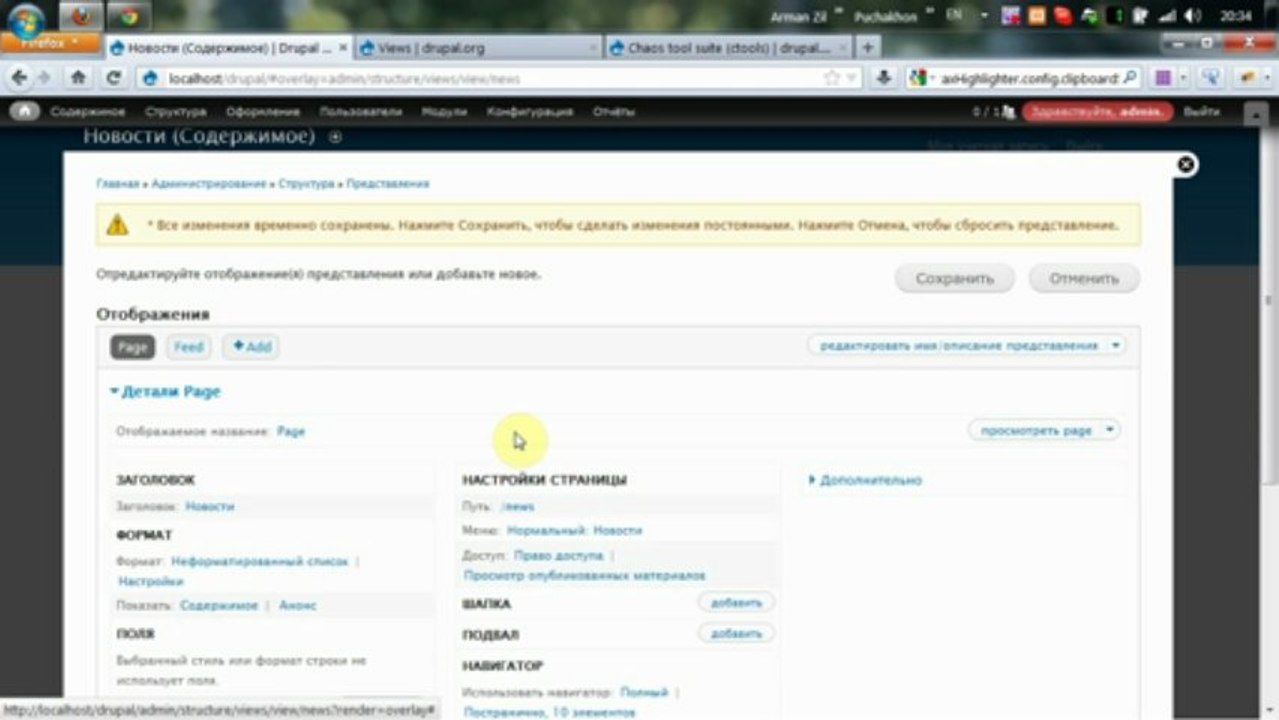Screen dimensions: 1279x720
Task: Open Конфигурация admin menu
Action: [x=530, y=112]
